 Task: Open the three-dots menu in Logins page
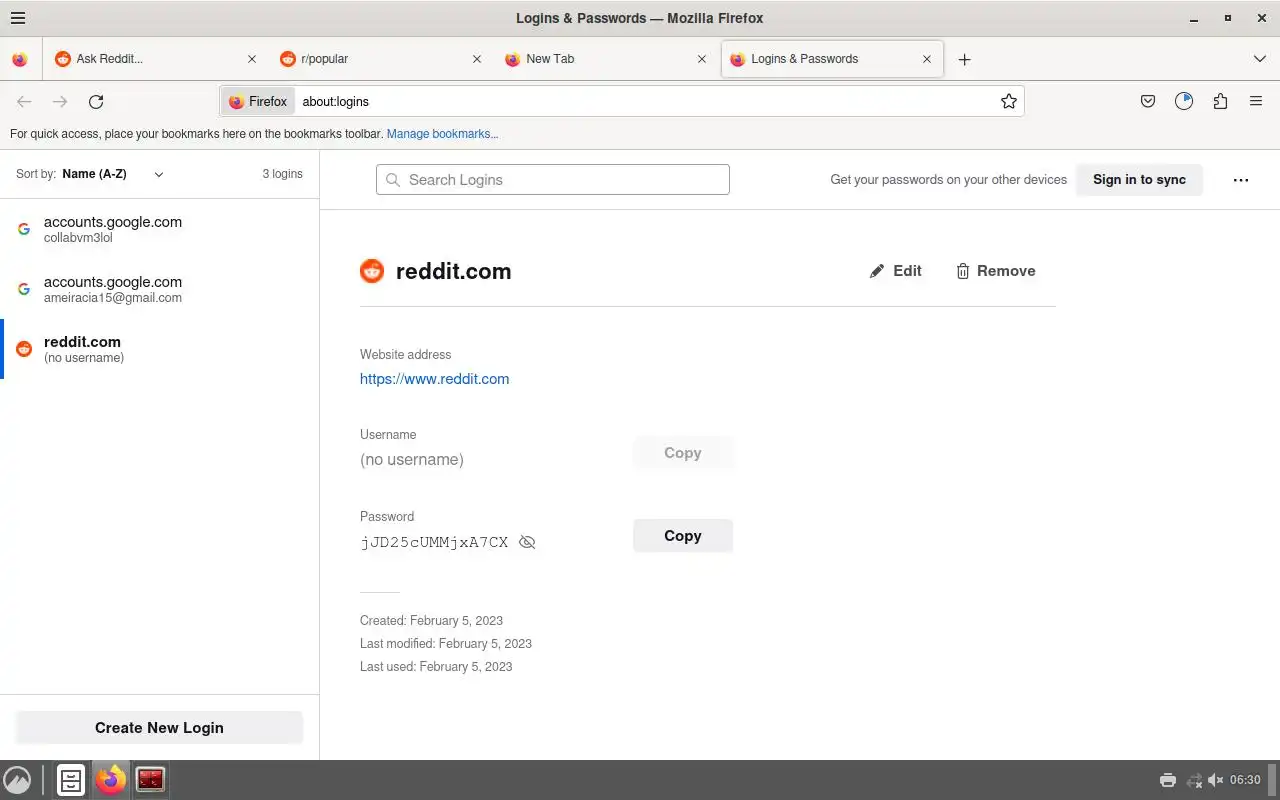point(1241,180)
